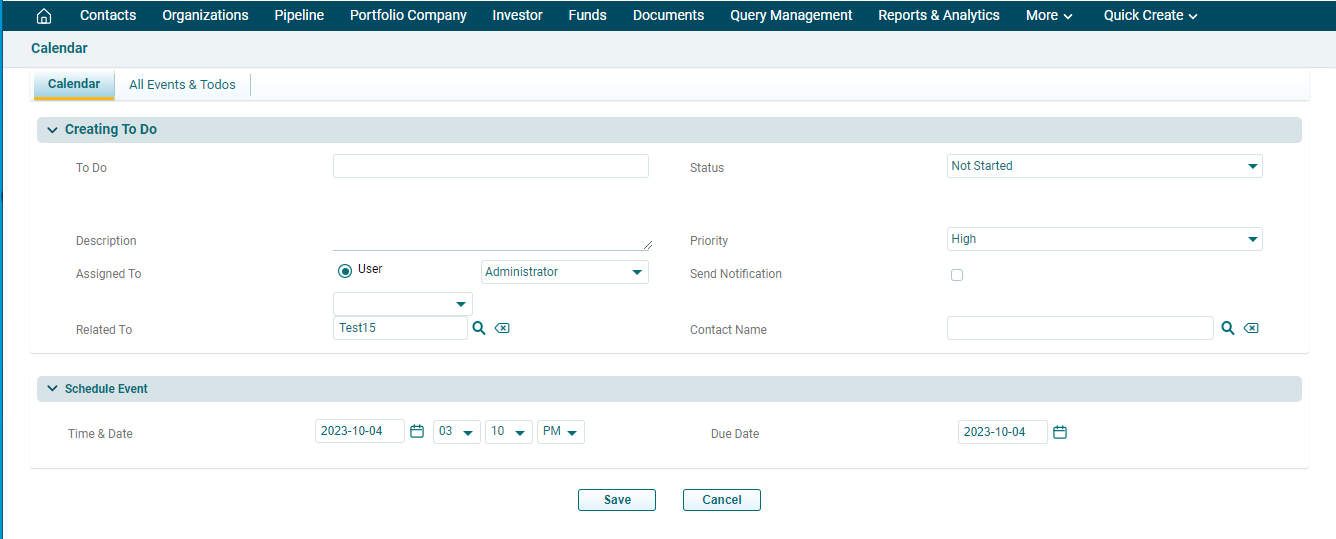Clear the Related To field with the clear icon
Image resolution: width=1336 pixels, height=539 pixels.
(502, 328)
